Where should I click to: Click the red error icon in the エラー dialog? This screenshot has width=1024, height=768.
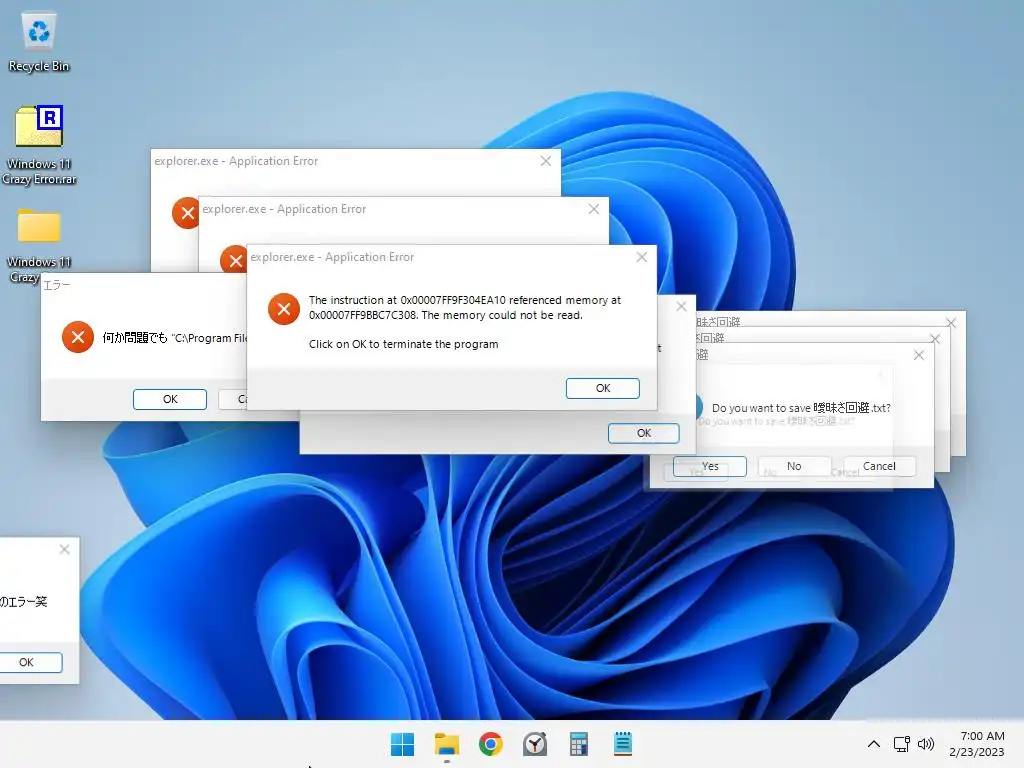[x=78, y=337]
